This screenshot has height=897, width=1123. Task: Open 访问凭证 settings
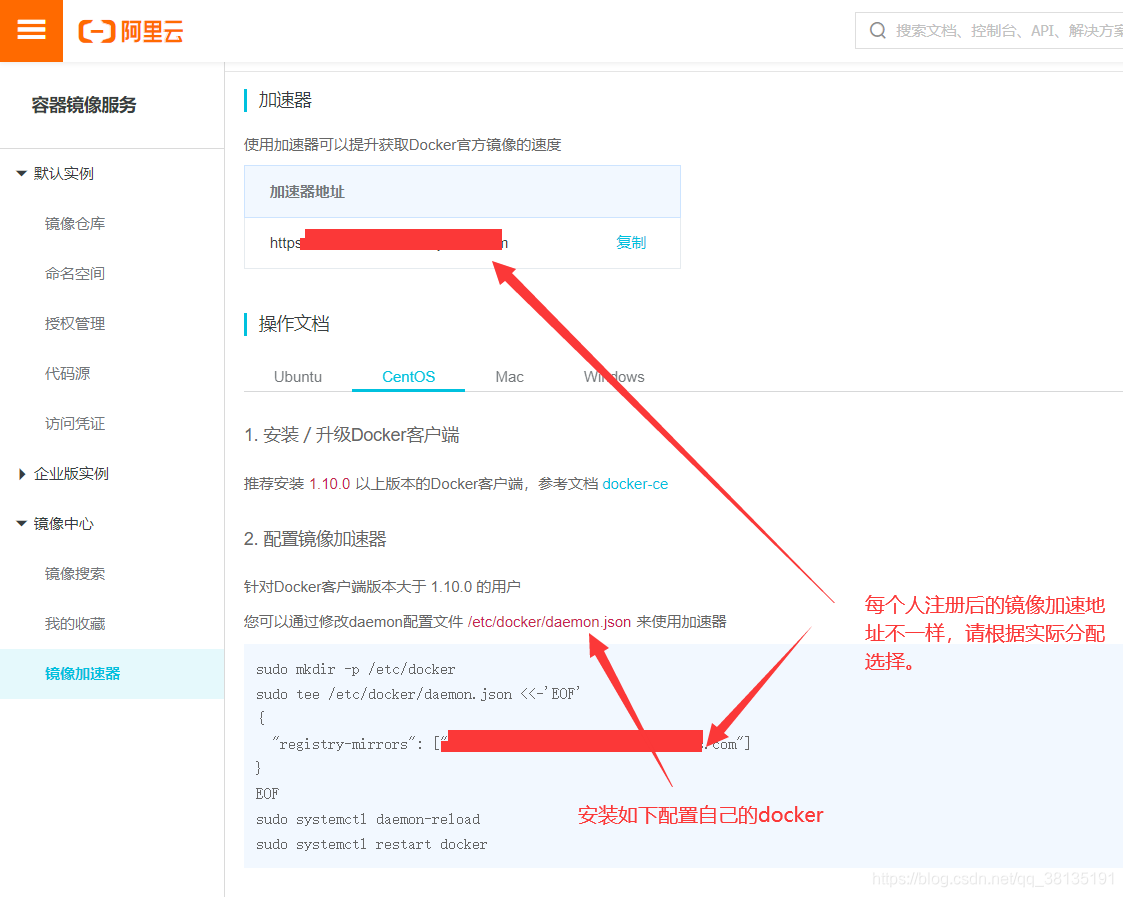click(73, 423)
